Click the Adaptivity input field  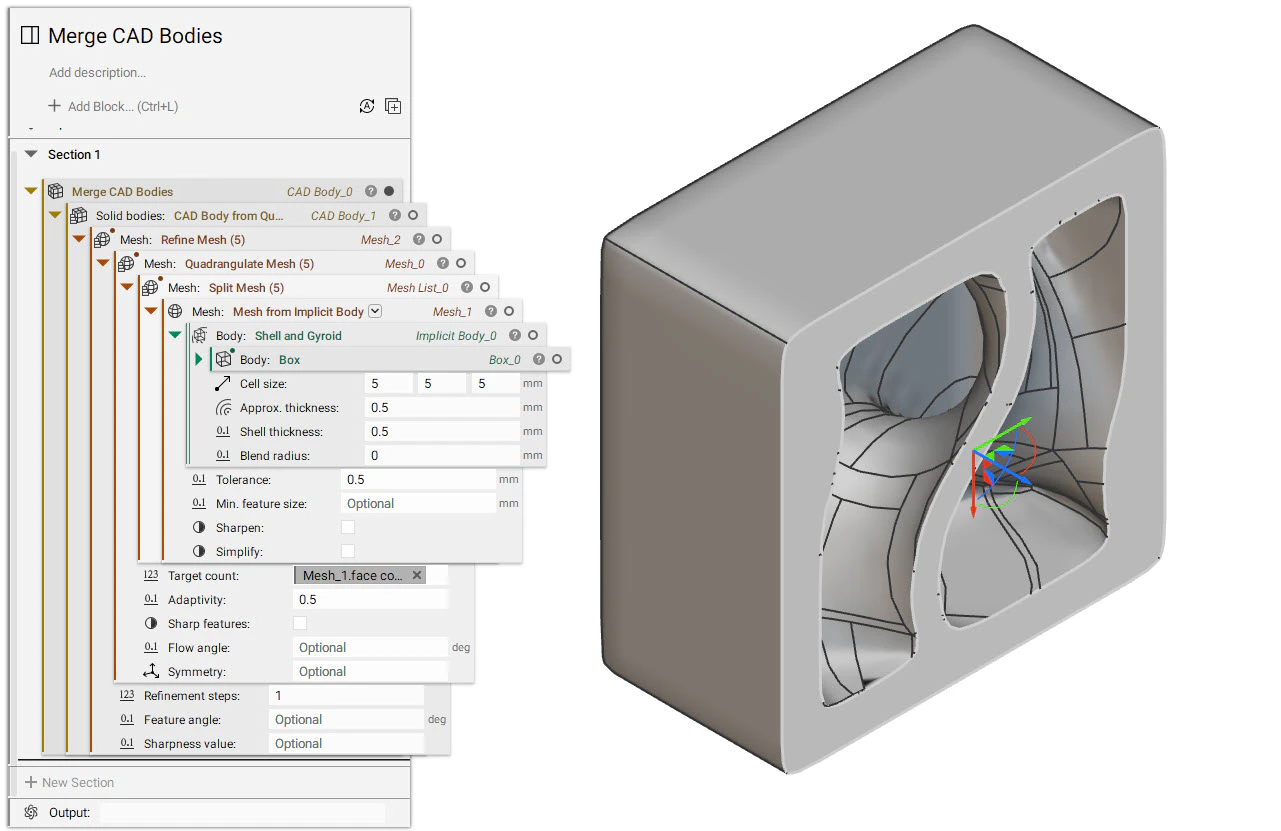pos(370,599)
